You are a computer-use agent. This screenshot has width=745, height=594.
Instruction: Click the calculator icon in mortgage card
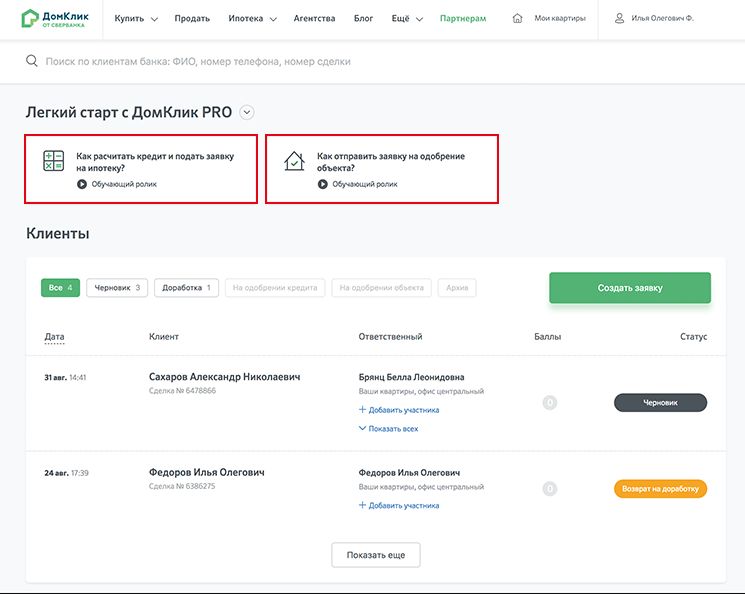[54, 161]
